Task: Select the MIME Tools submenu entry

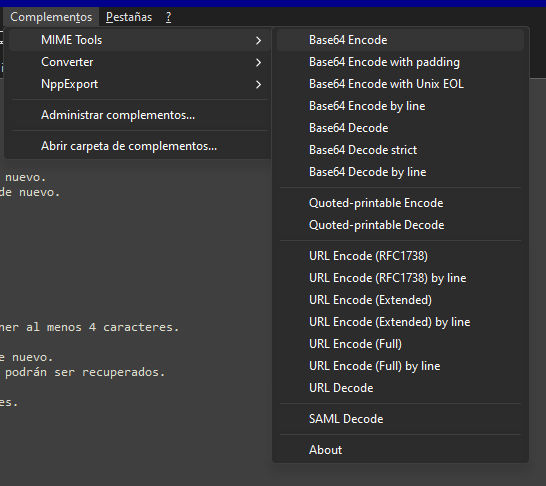Action: (140, 40)
